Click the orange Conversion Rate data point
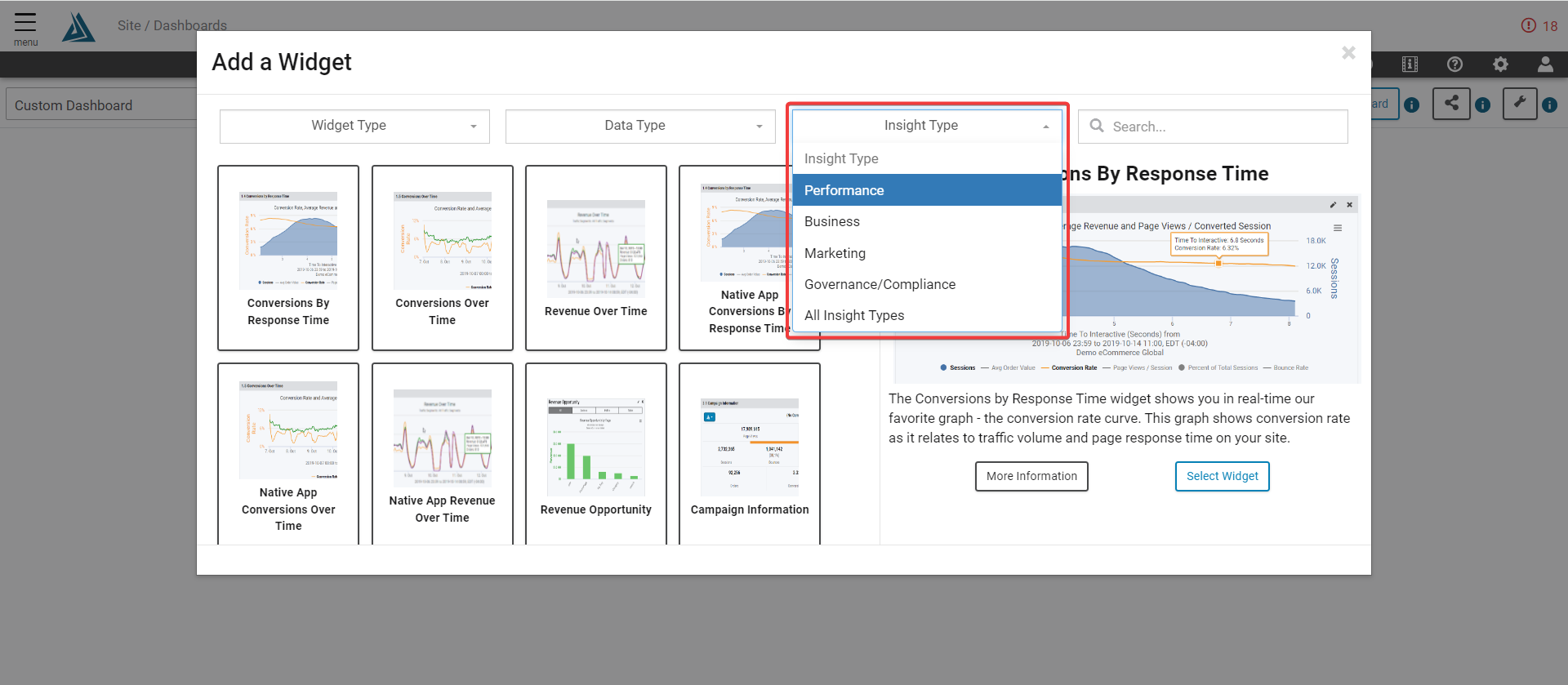 click(1218, 263)
